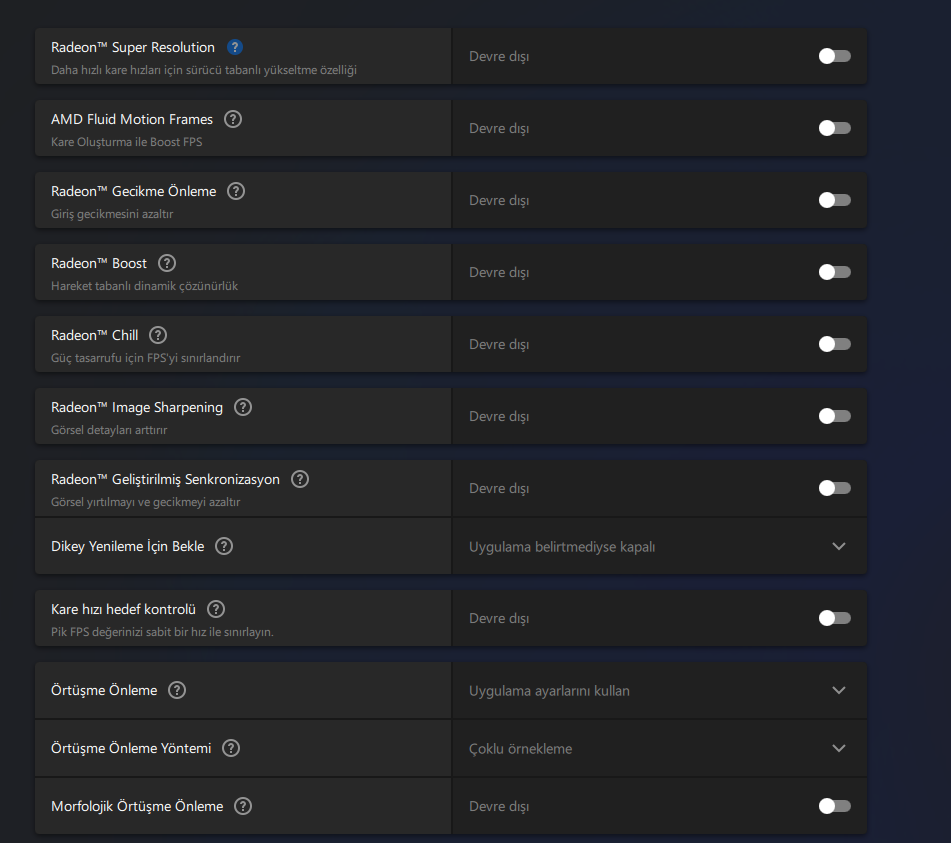Click help icon for Örtüşme Önleme Yöntemi
The width and height of the screenshot is (951, 843).
[231, 748]
